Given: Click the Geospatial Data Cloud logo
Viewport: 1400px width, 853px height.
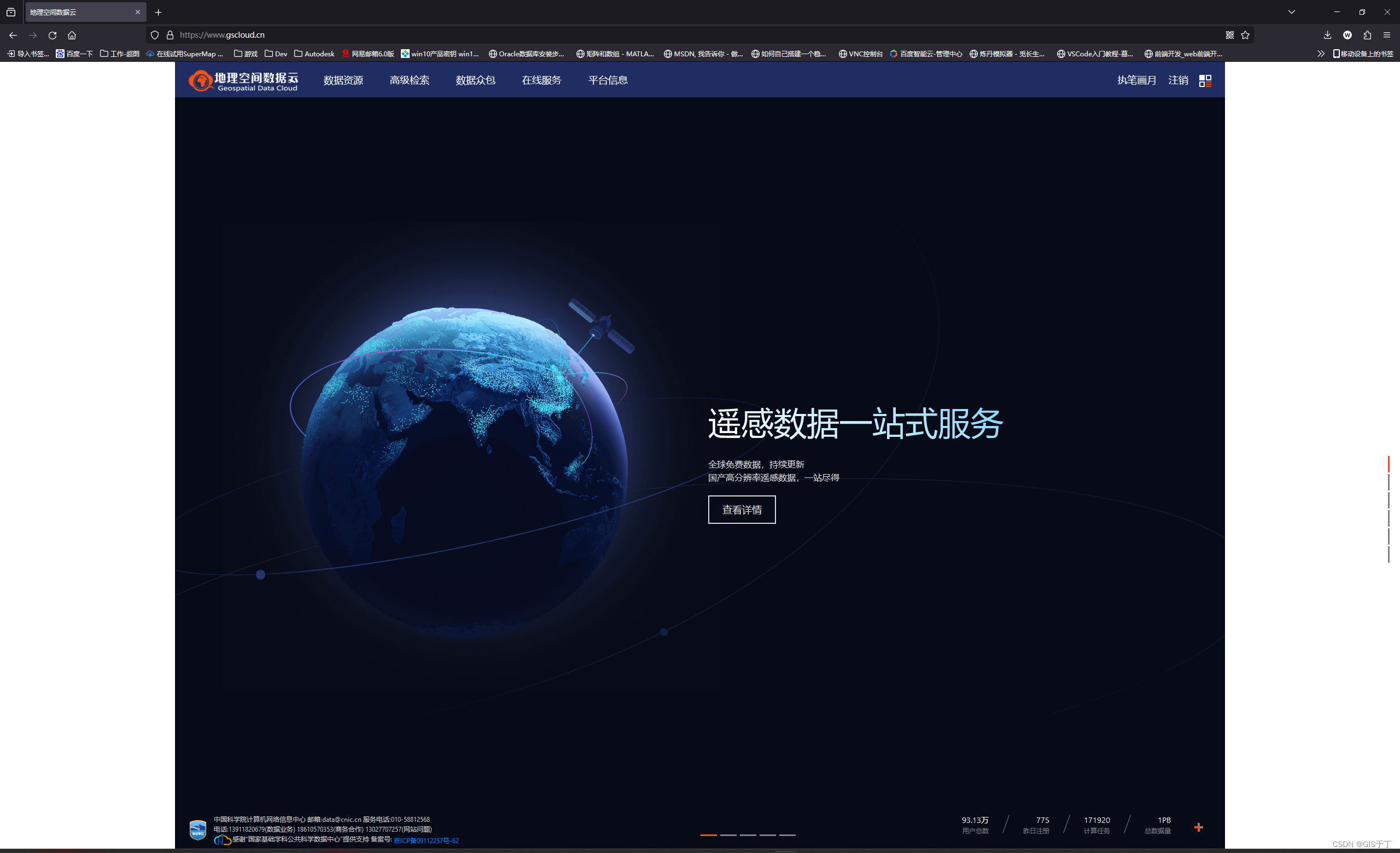Looking at the screenshot, I should (243, 80).
